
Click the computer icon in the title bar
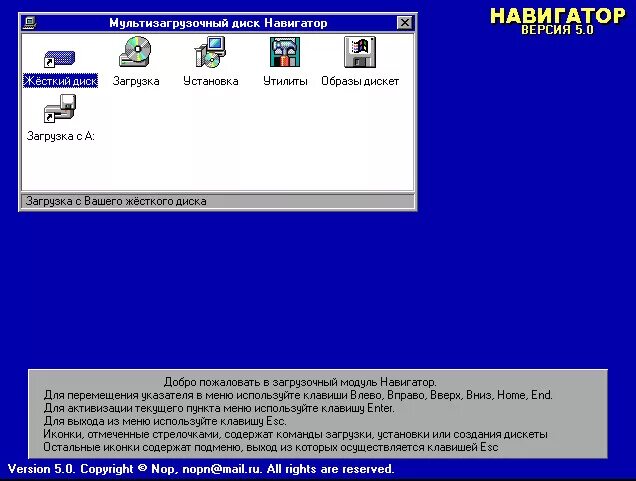pyautogui.click(x=30, y=23)
